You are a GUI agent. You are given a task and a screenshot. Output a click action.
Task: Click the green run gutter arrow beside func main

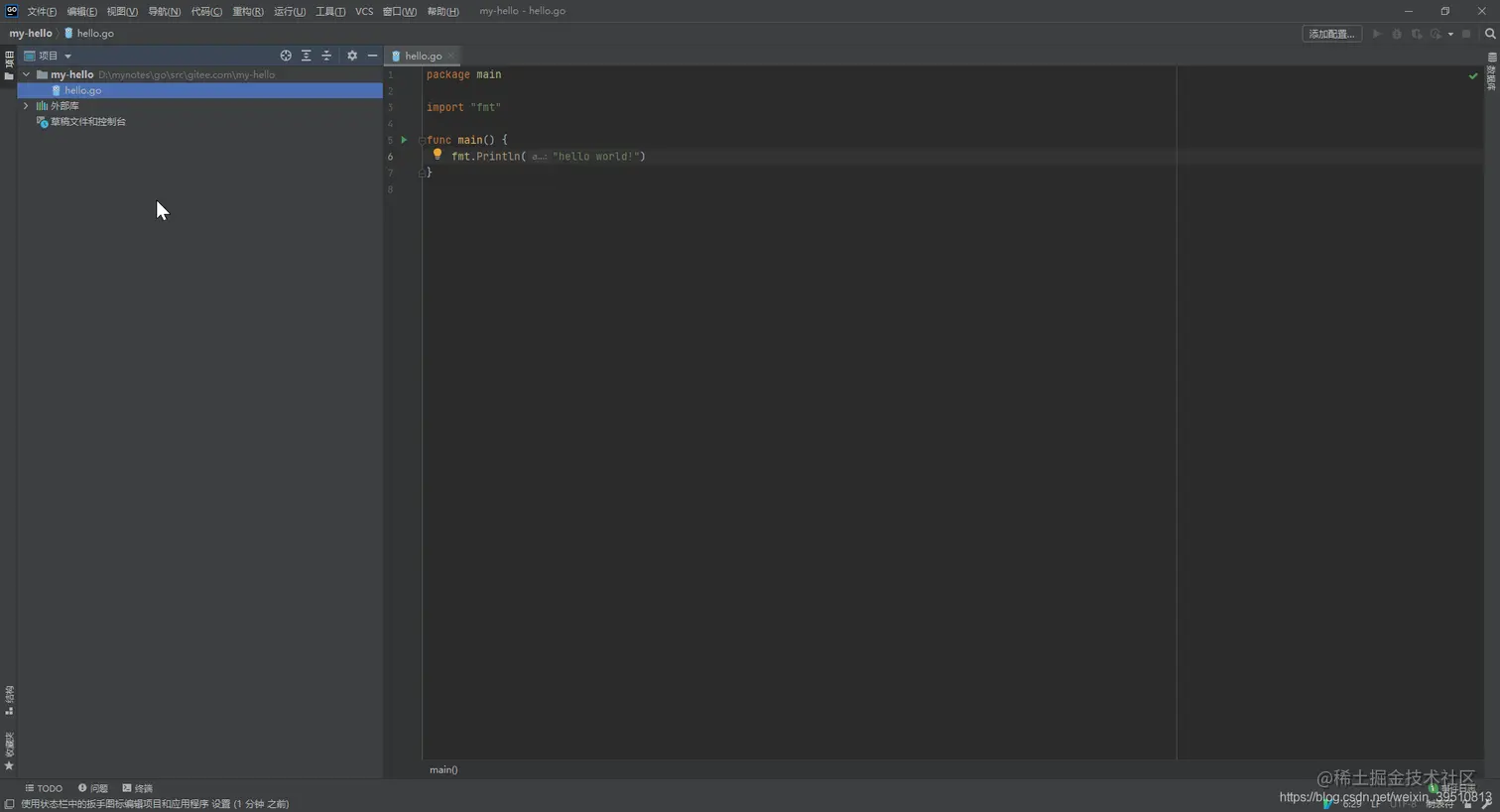click(x=404, y=140)
